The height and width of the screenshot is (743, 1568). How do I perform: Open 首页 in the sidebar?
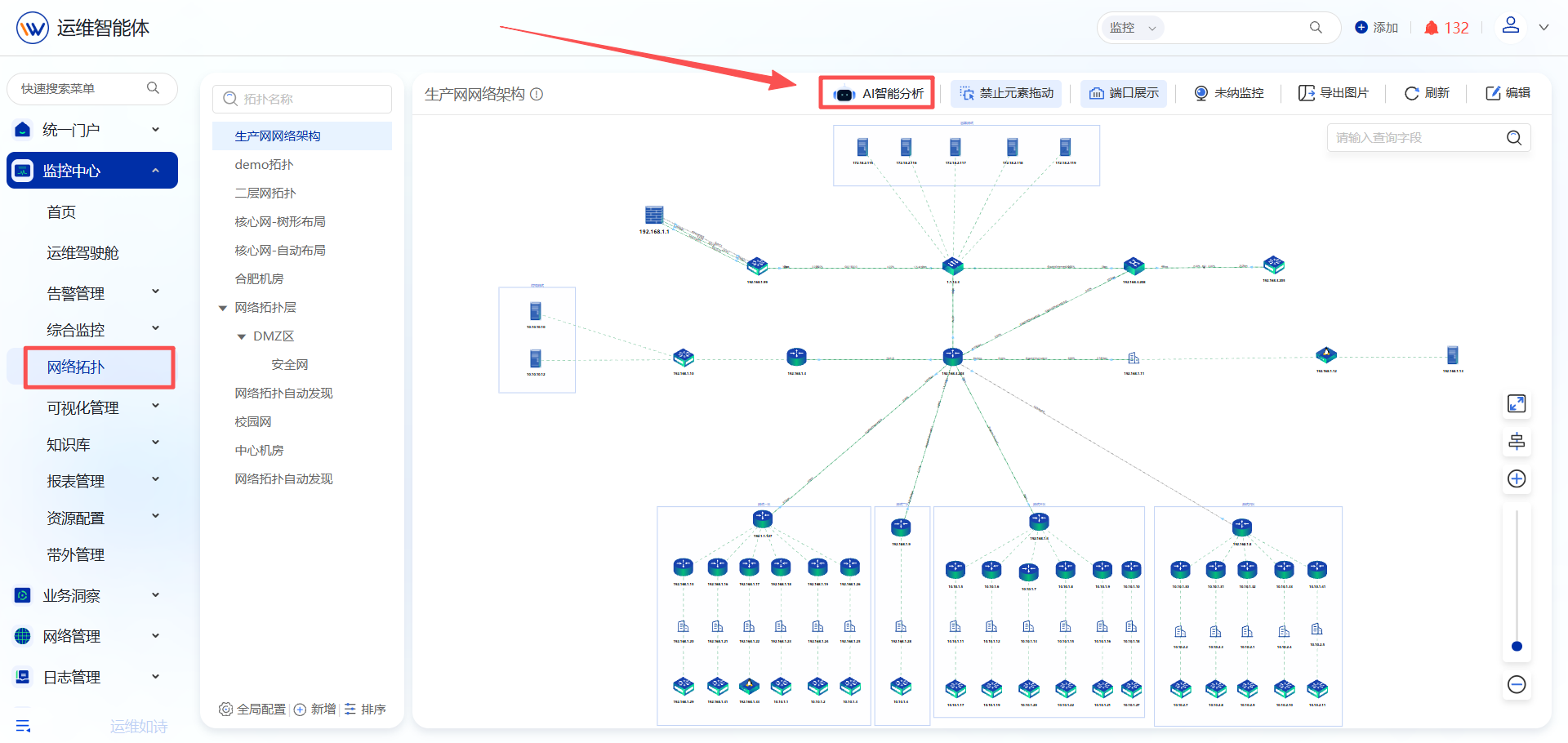pyautogui.click(x=61, y=212)
